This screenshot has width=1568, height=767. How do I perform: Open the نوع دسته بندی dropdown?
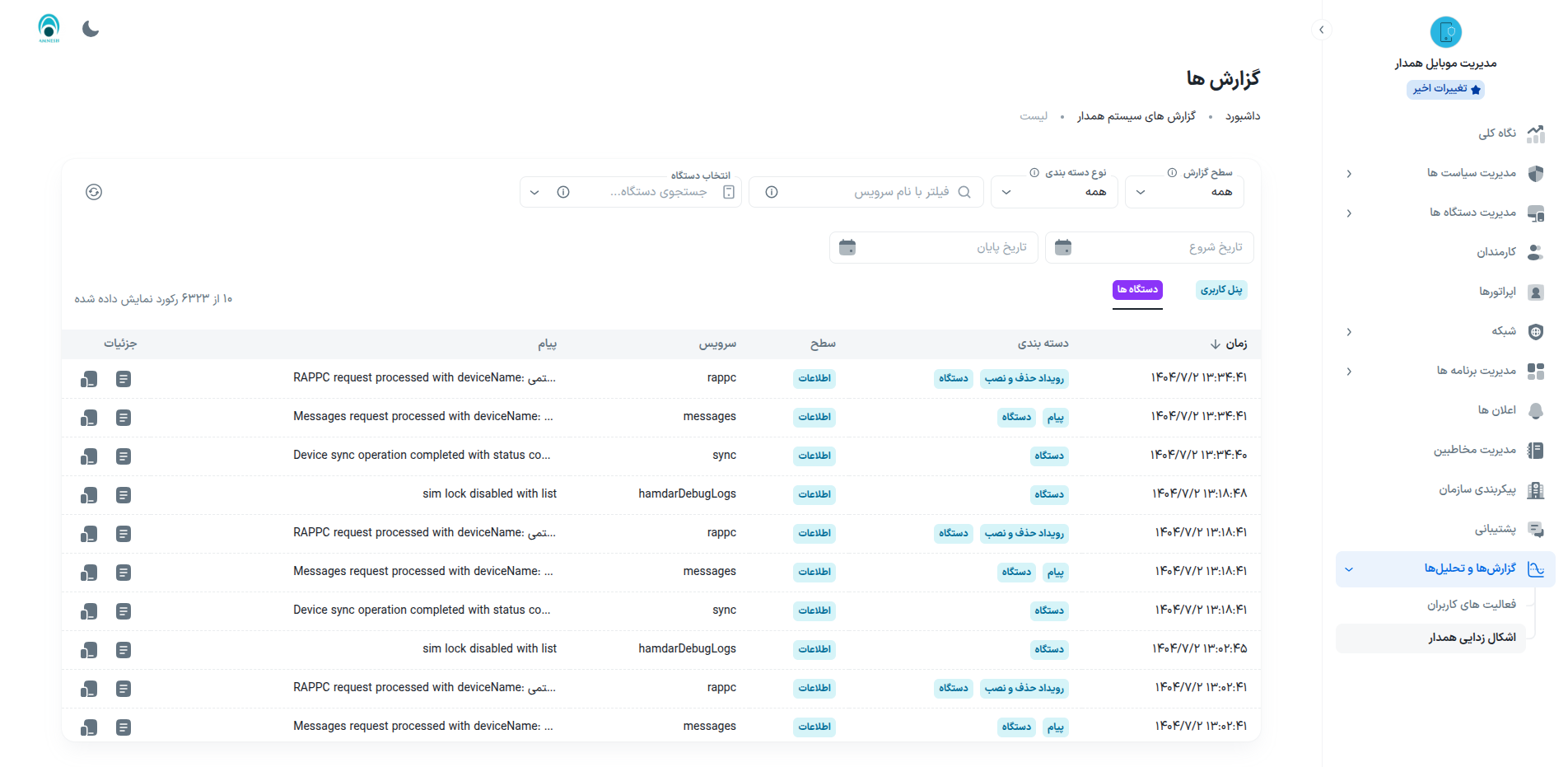(1053, 192)
